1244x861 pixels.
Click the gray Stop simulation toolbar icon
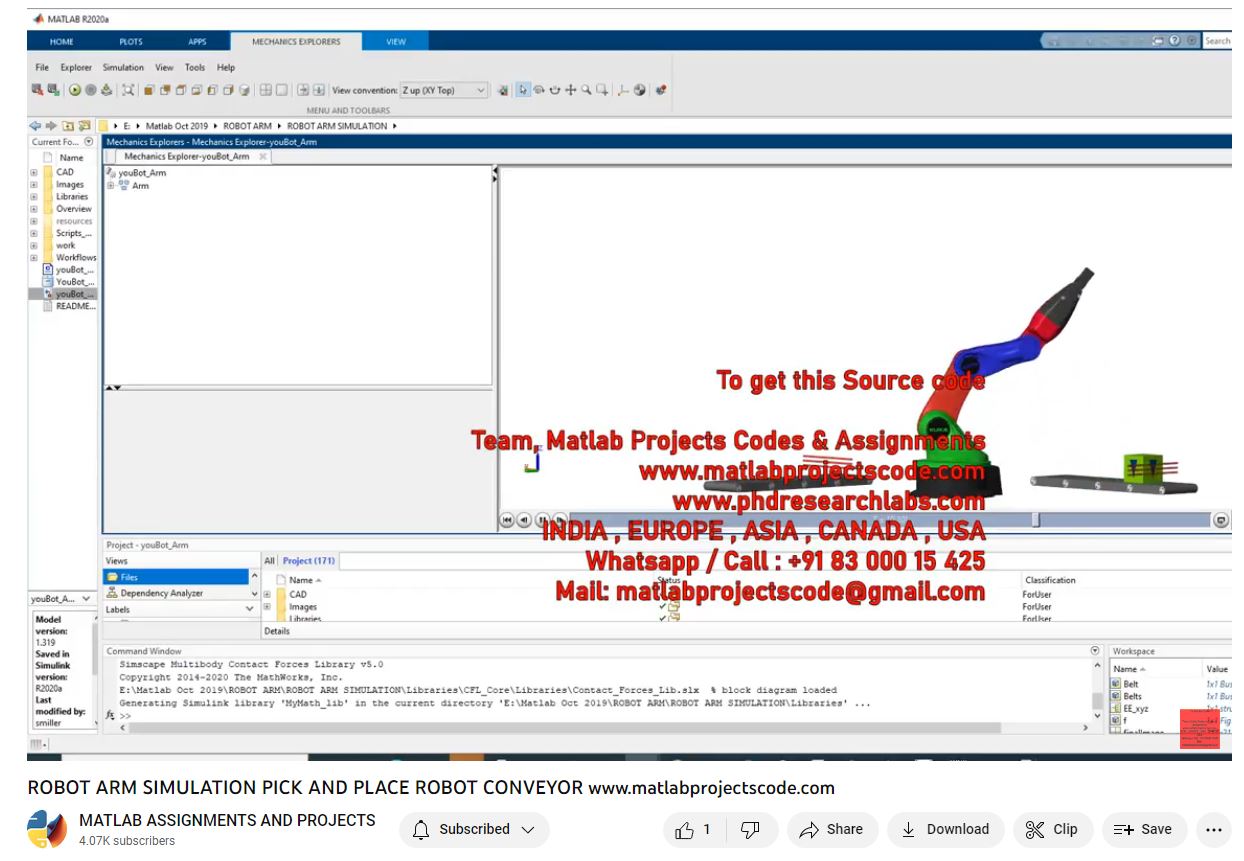coord(91,90)
